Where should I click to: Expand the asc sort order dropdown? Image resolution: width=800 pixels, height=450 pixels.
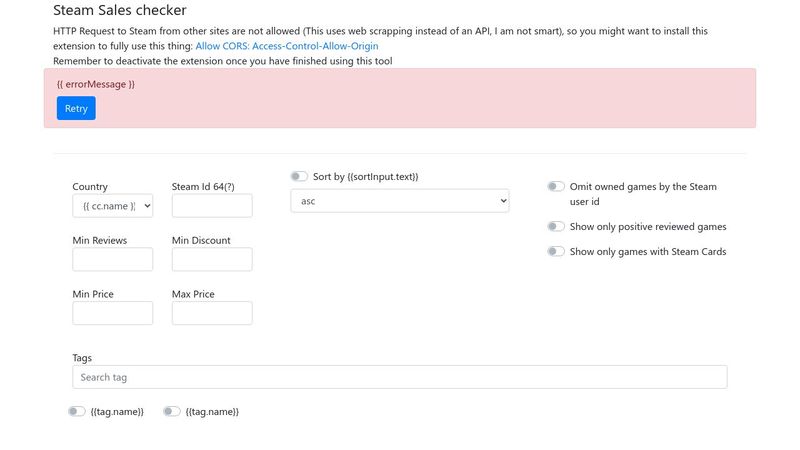[400, 201]
